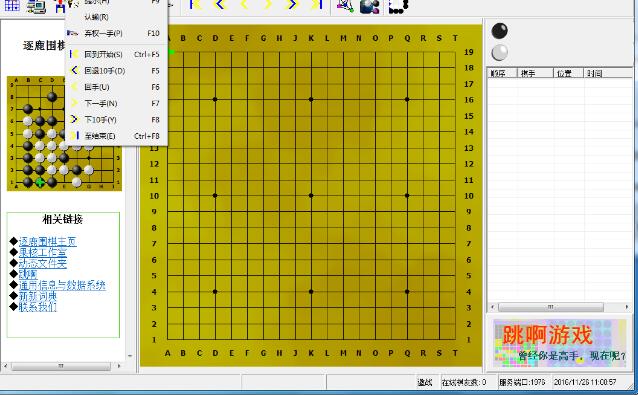Screen dimensions: 638x395
Task: Click the date and time status entry
Action: [585, 382]
